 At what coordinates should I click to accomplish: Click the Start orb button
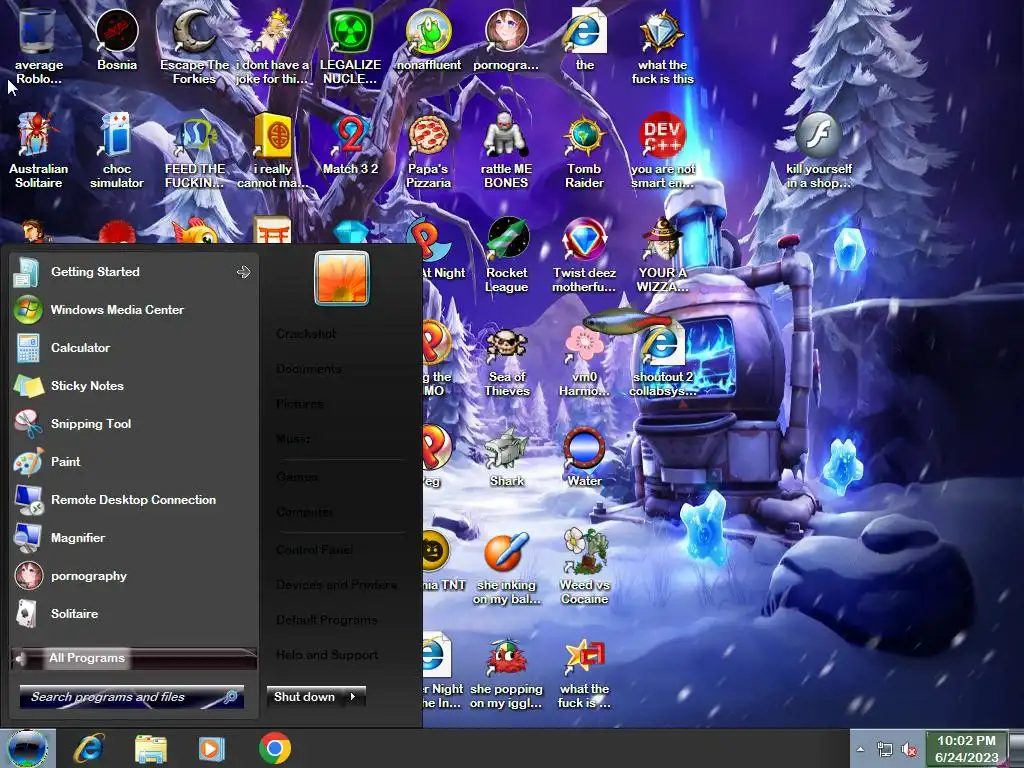tap(27, 748)
